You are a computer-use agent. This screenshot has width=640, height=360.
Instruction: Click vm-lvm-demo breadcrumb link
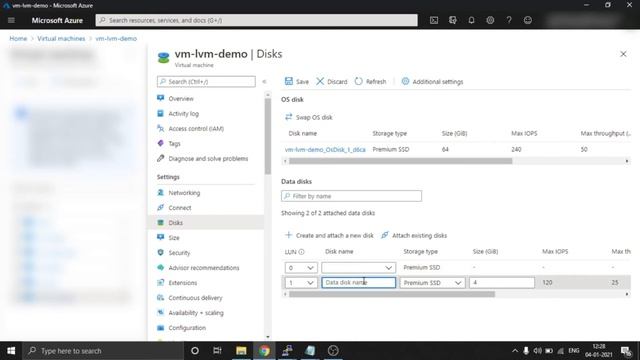coord(116,38)
